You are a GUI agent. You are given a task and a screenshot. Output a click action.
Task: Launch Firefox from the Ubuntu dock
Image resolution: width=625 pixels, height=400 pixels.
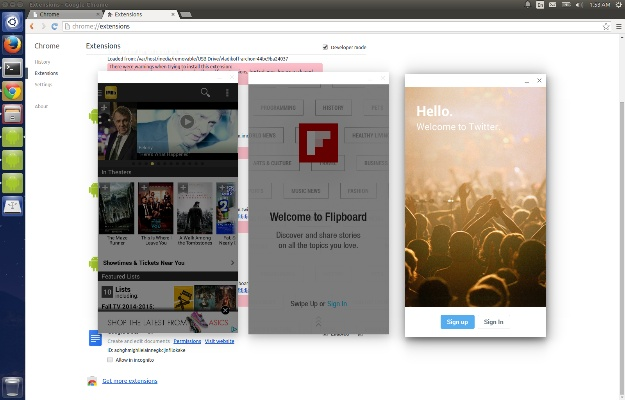pos(13,45)
